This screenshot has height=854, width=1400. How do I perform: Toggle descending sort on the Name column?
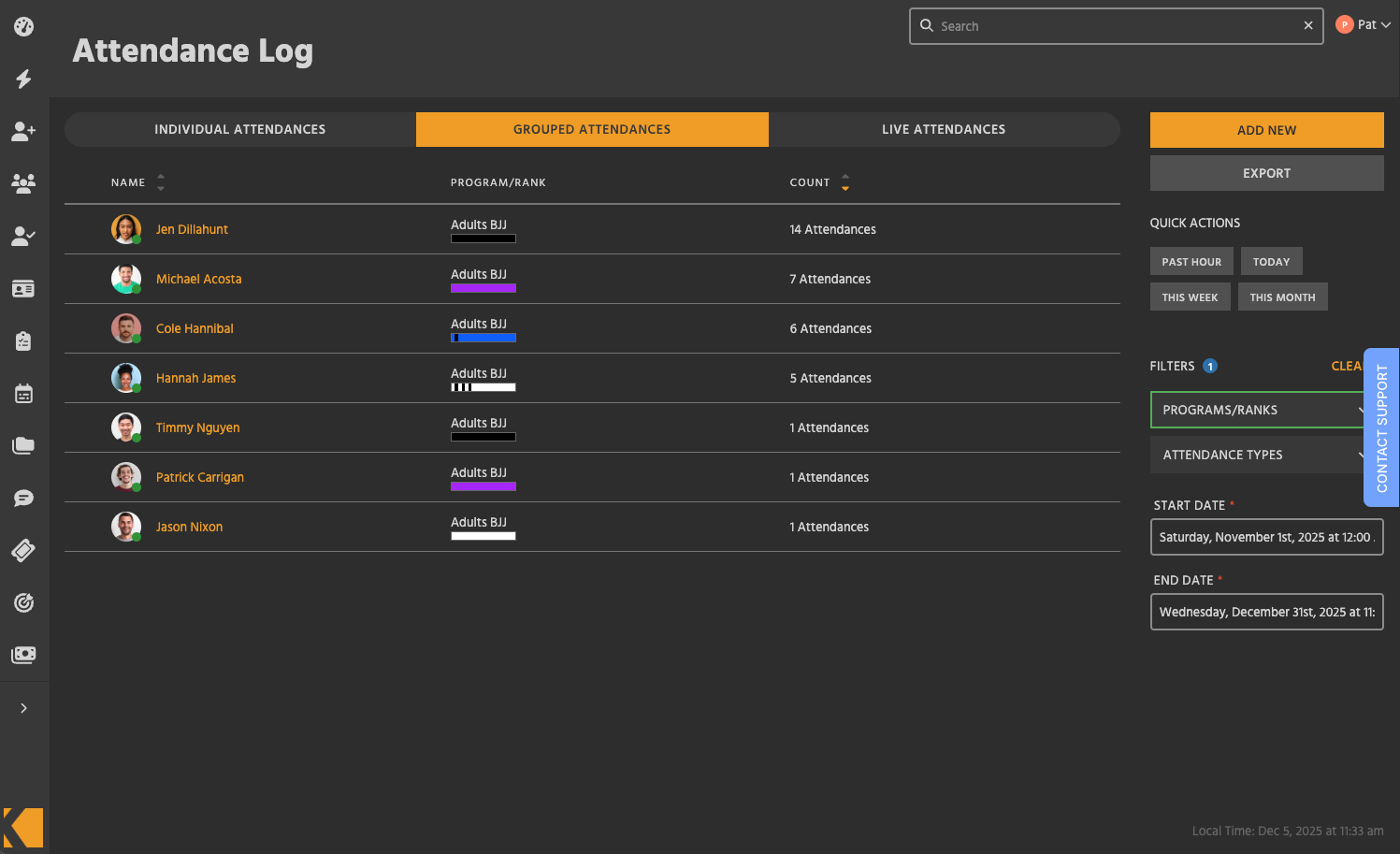click(159, 187)
